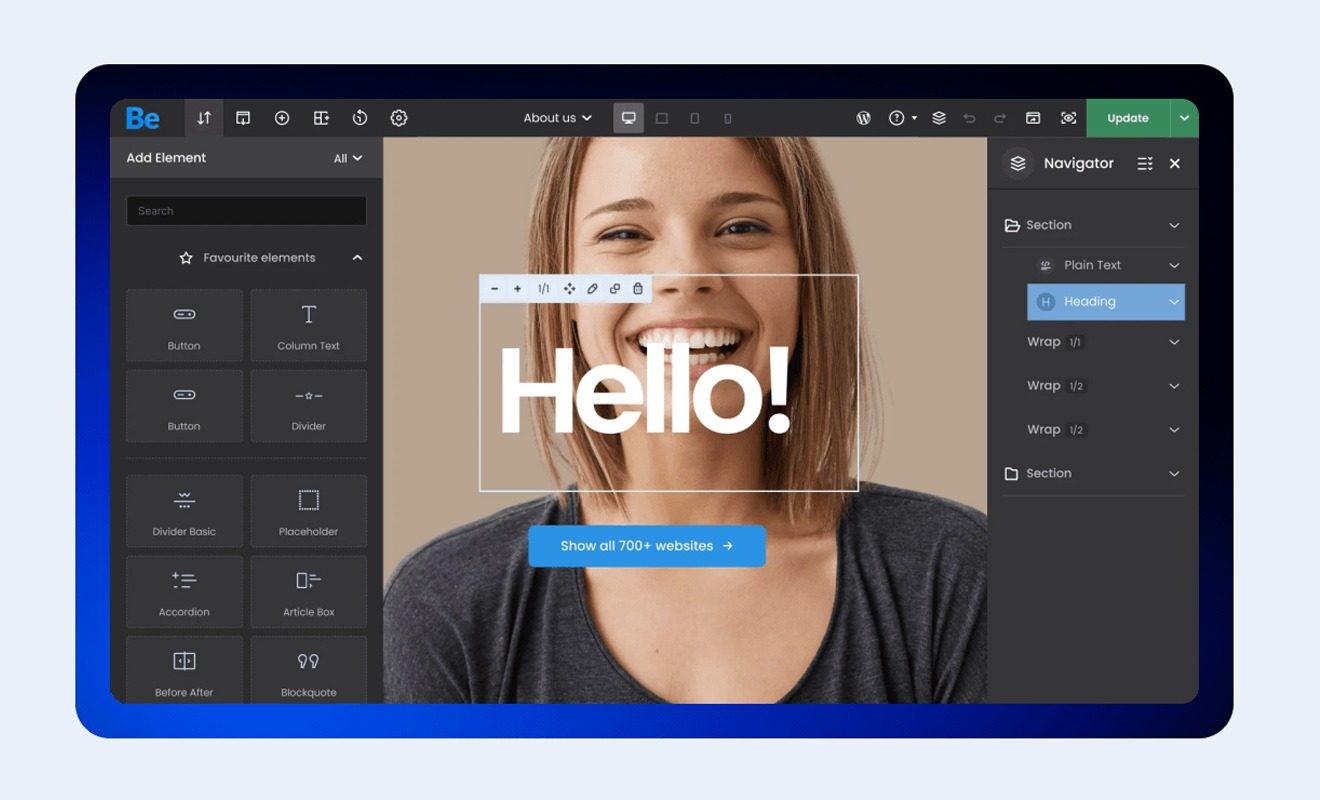
Task: Toggle the Navigator layers icon in toolbar
Action: 939,118
